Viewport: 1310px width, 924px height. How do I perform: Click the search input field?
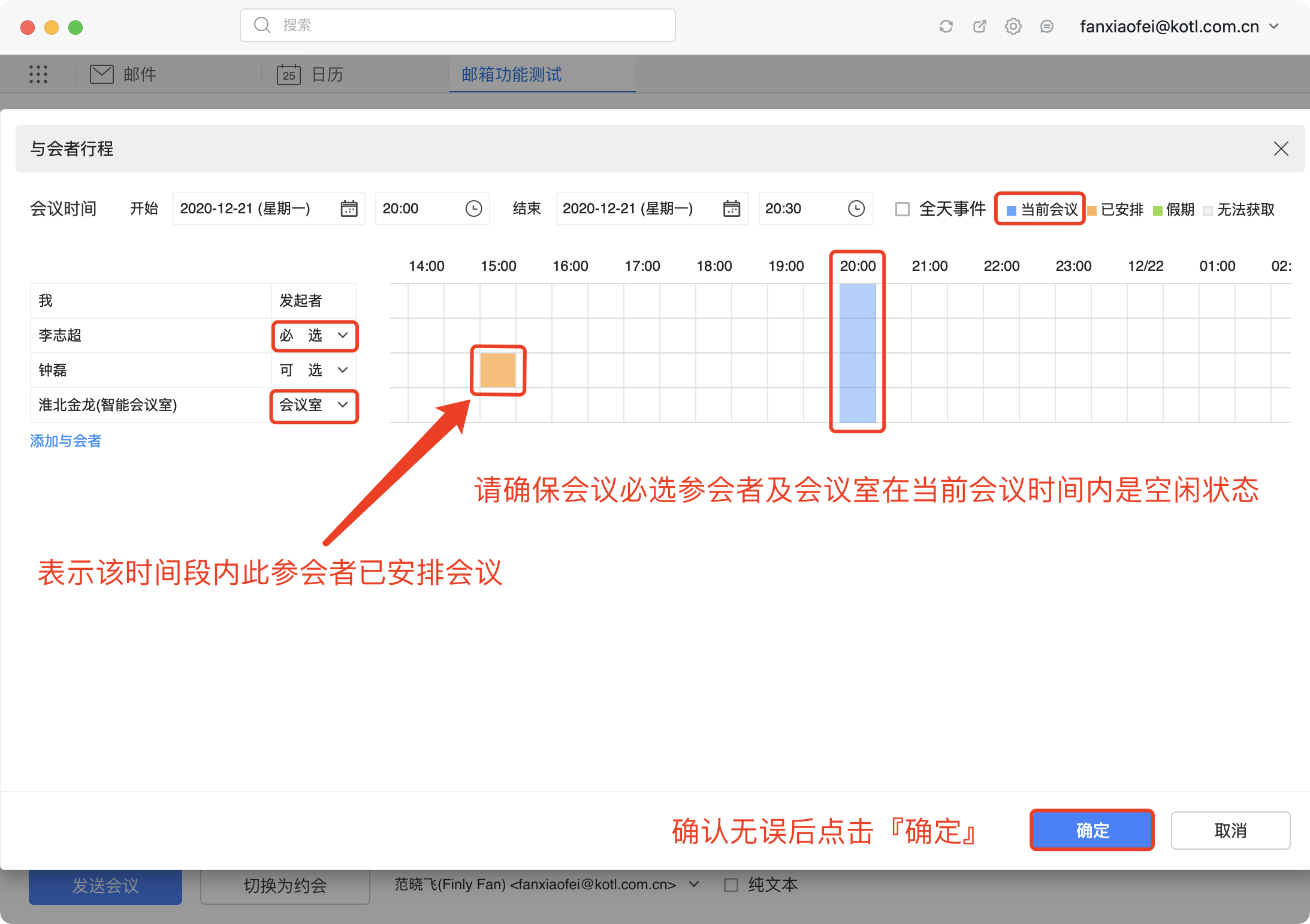[x=458, y=25]
